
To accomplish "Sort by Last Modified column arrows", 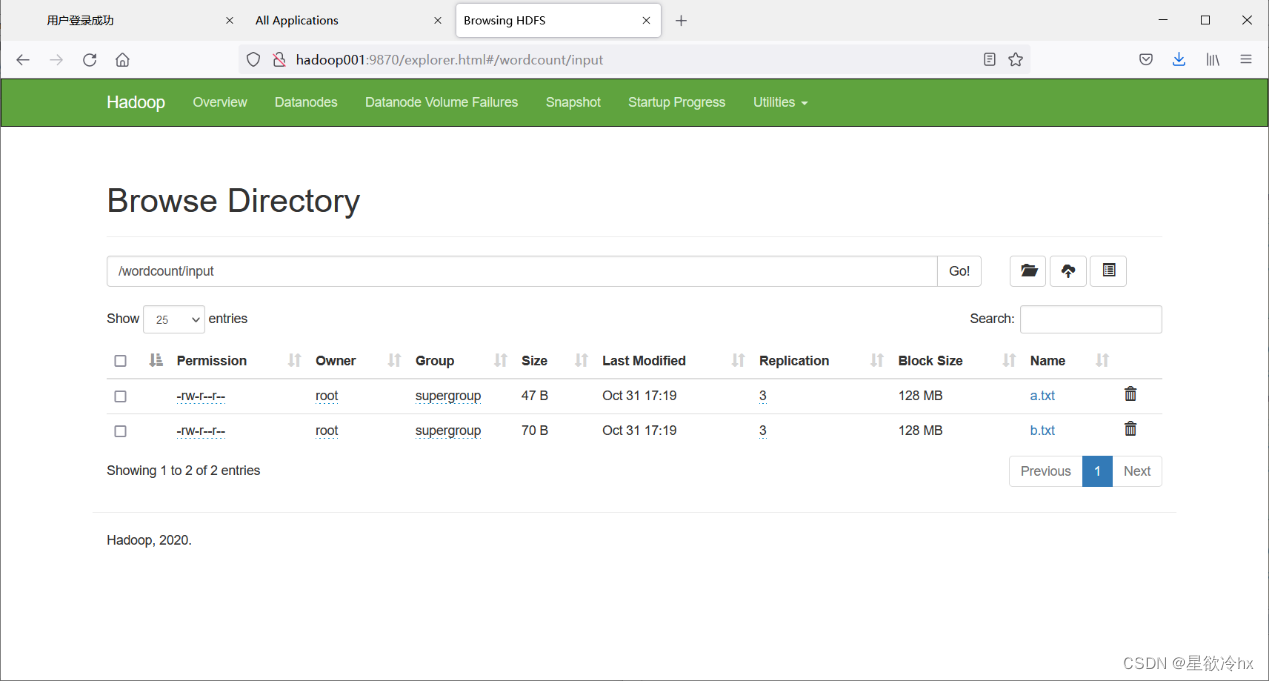I will point(738,361).
